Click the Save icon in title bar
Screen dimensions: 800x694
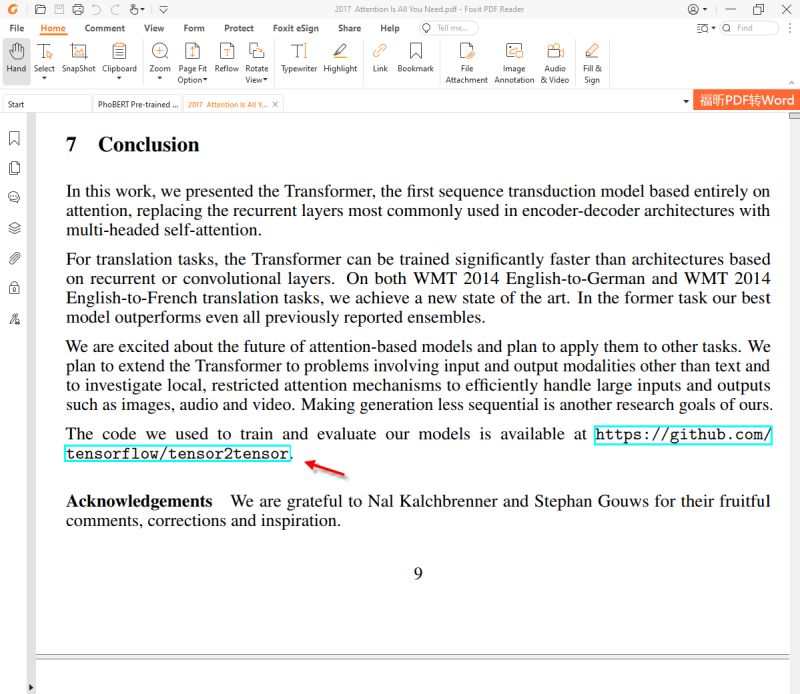(x=59, y=9)
